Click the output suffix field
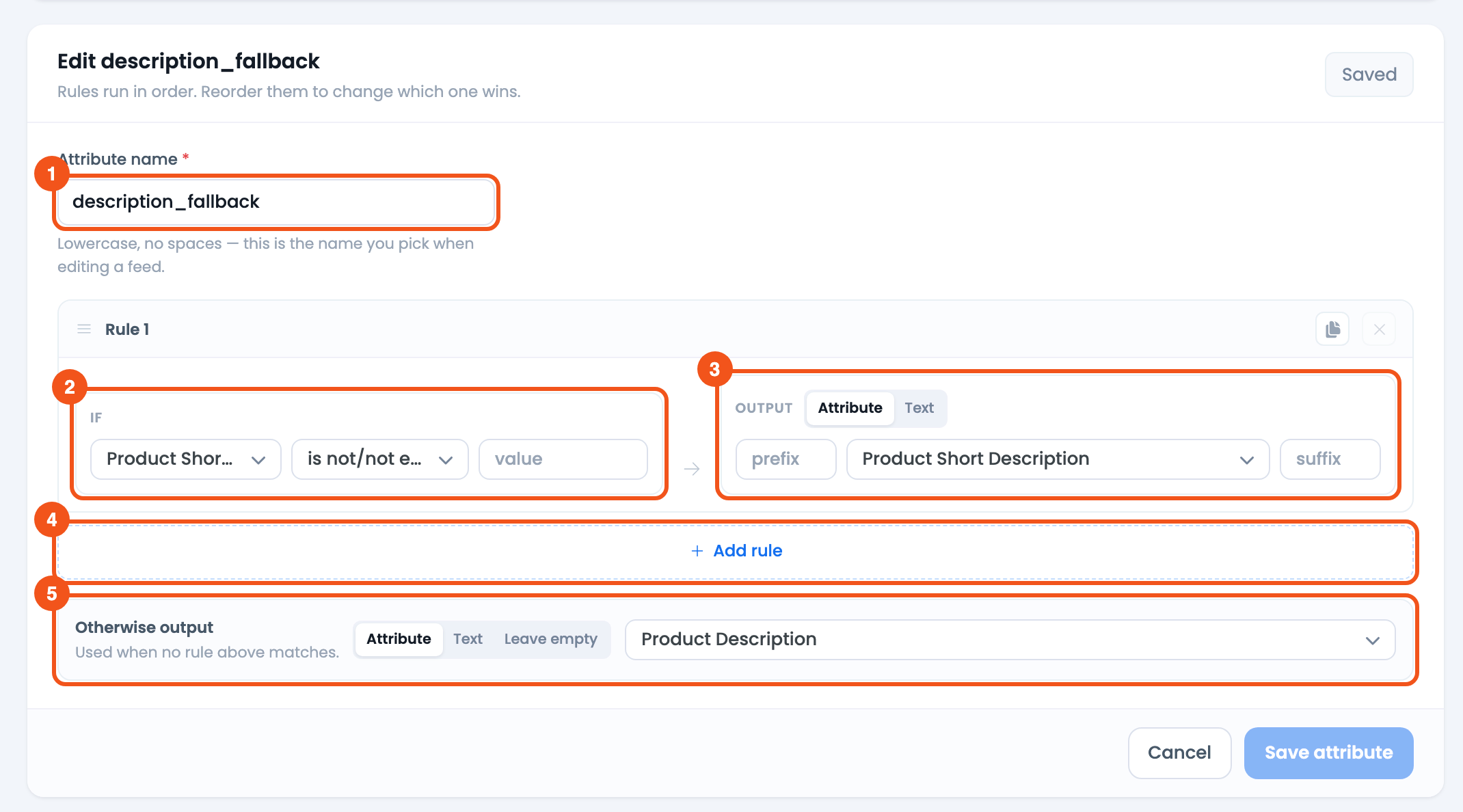 tap(1330, 459)
